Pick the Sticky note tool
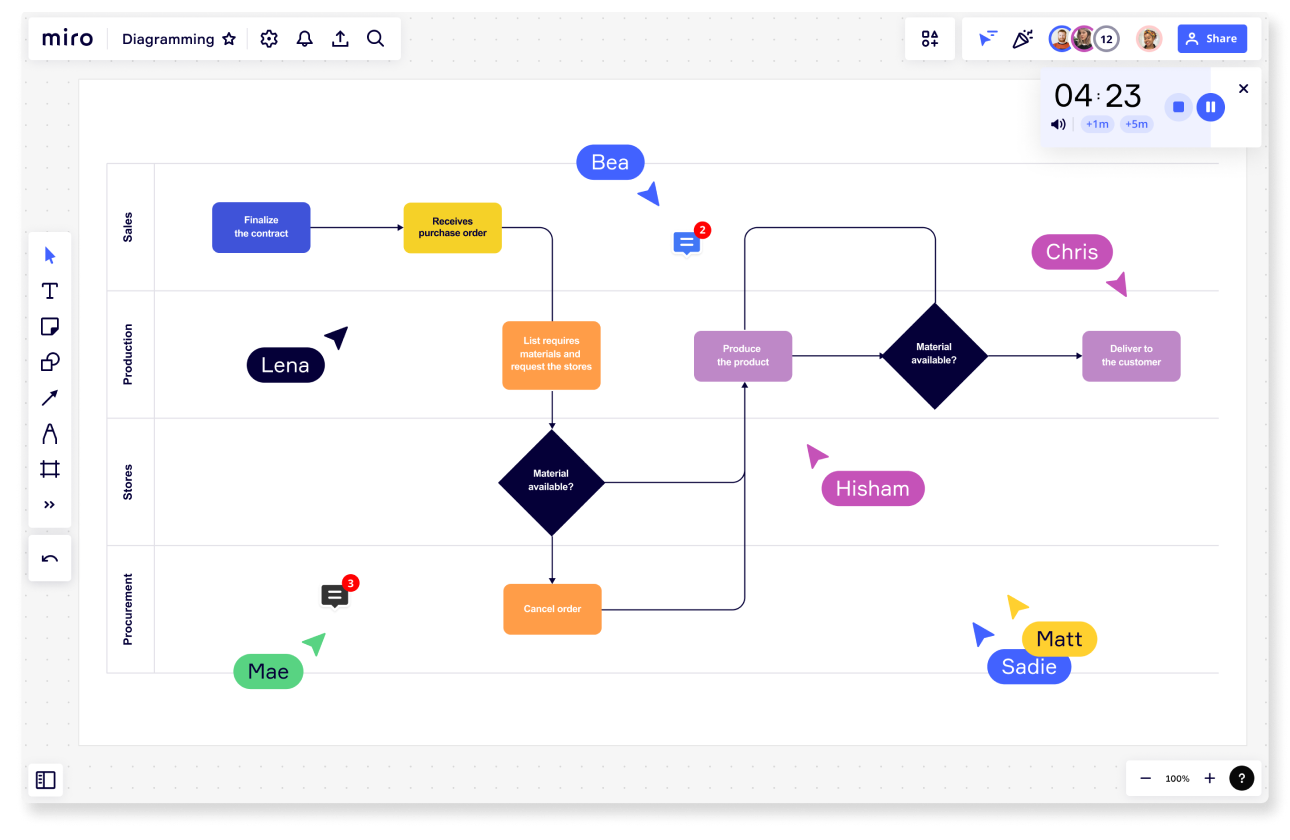The height and width of the screenshot is (840, 1290). tap(49, 326)
